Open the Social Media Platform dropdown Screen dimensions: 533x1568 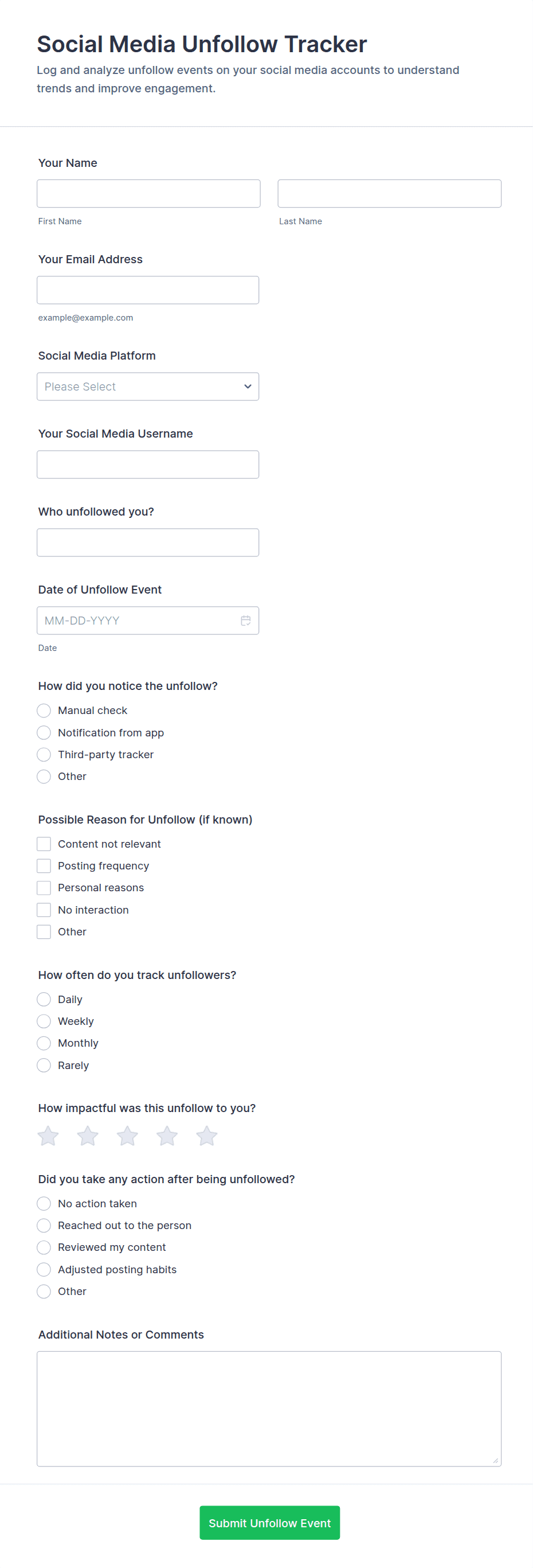click(148, 387)
